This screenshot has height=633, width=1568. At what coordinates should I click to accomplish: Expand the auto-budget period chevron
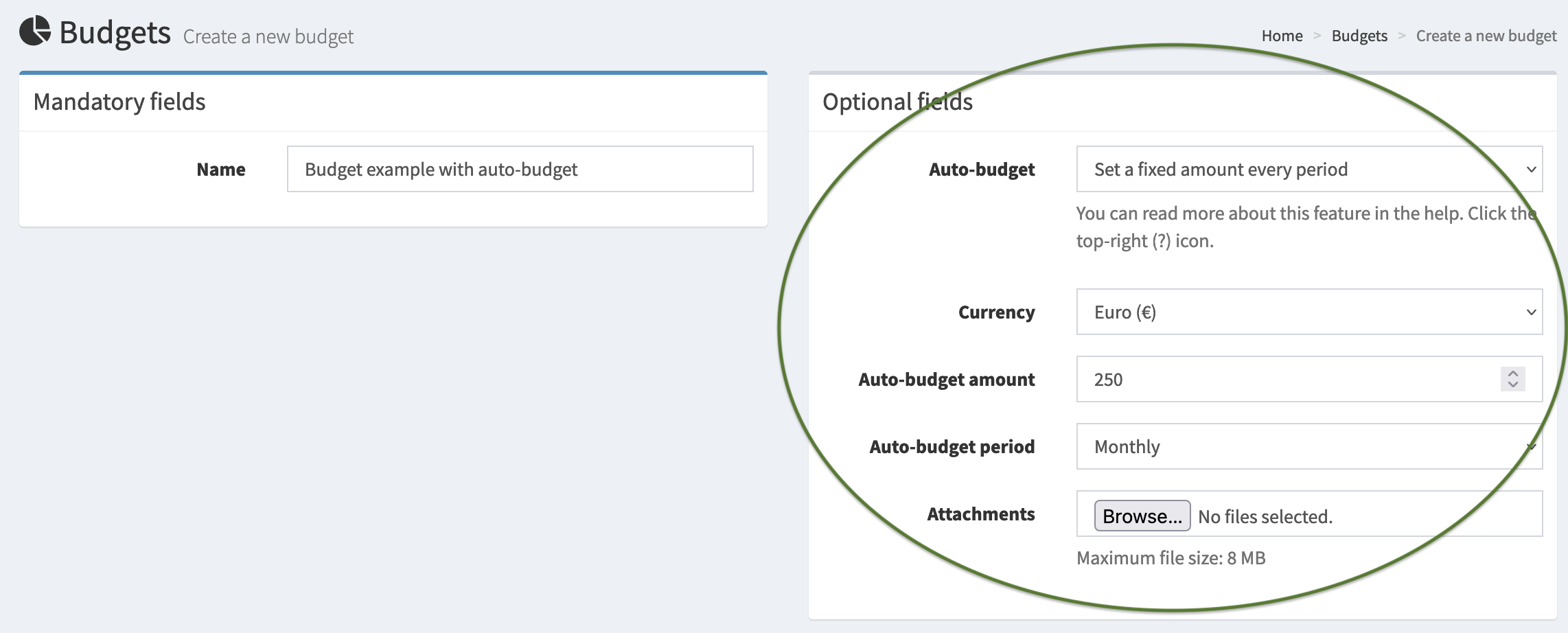tap(1531, 446)
